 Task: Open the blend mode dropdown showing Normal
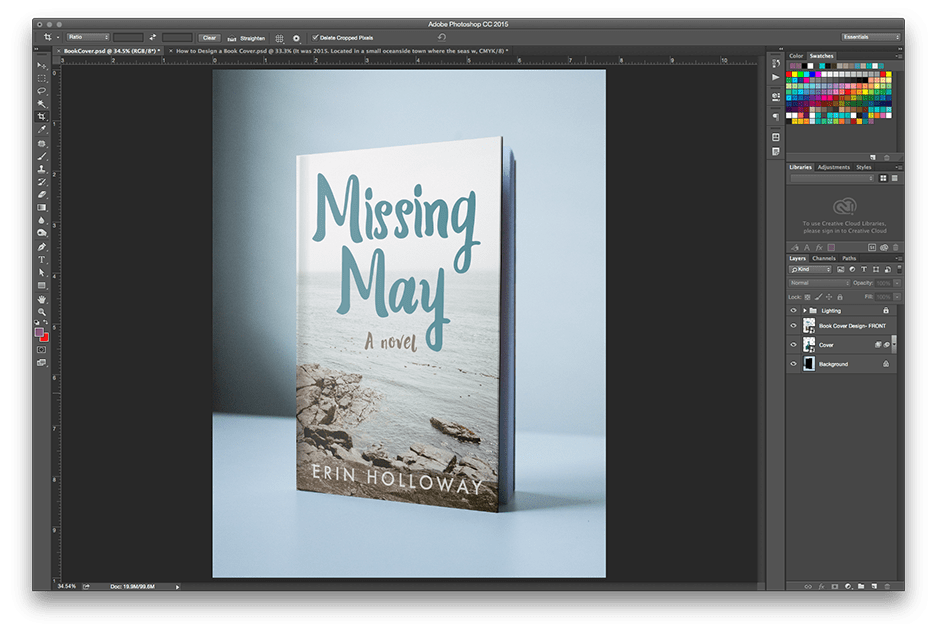point(818,283)
